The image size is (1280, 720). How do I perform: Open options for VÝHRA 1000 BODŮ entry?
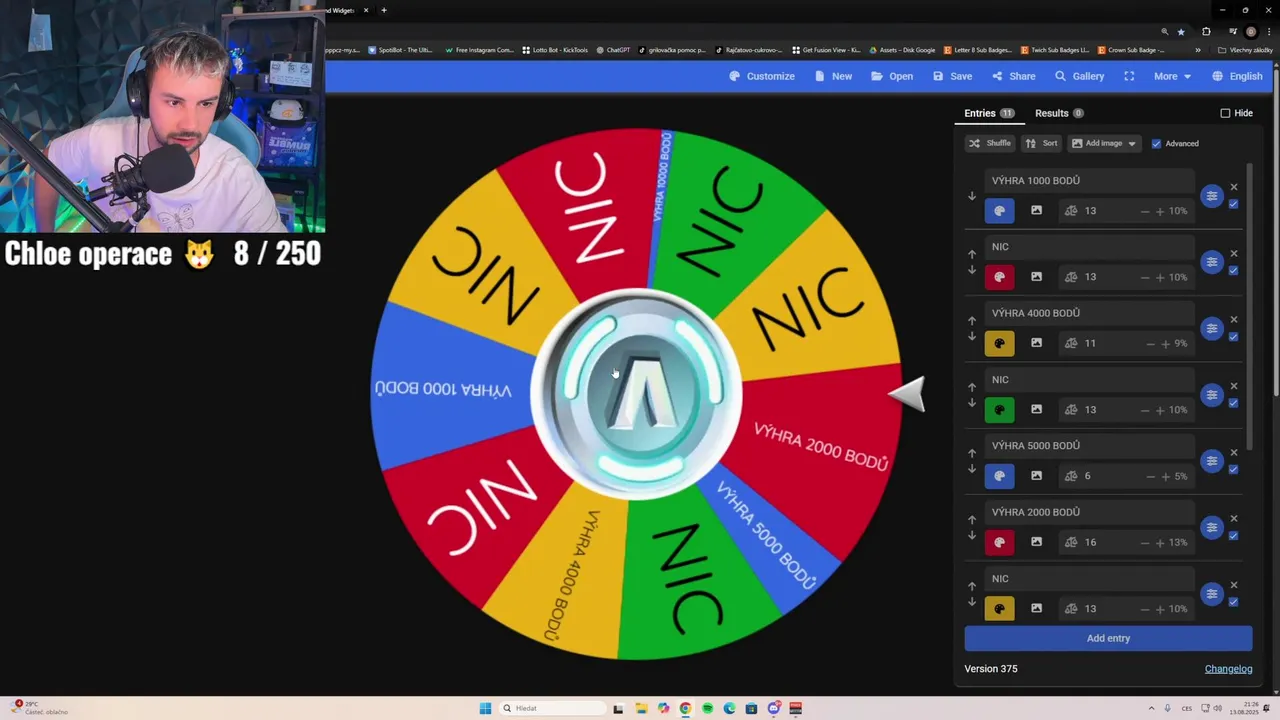click(x=1212, y=196)
